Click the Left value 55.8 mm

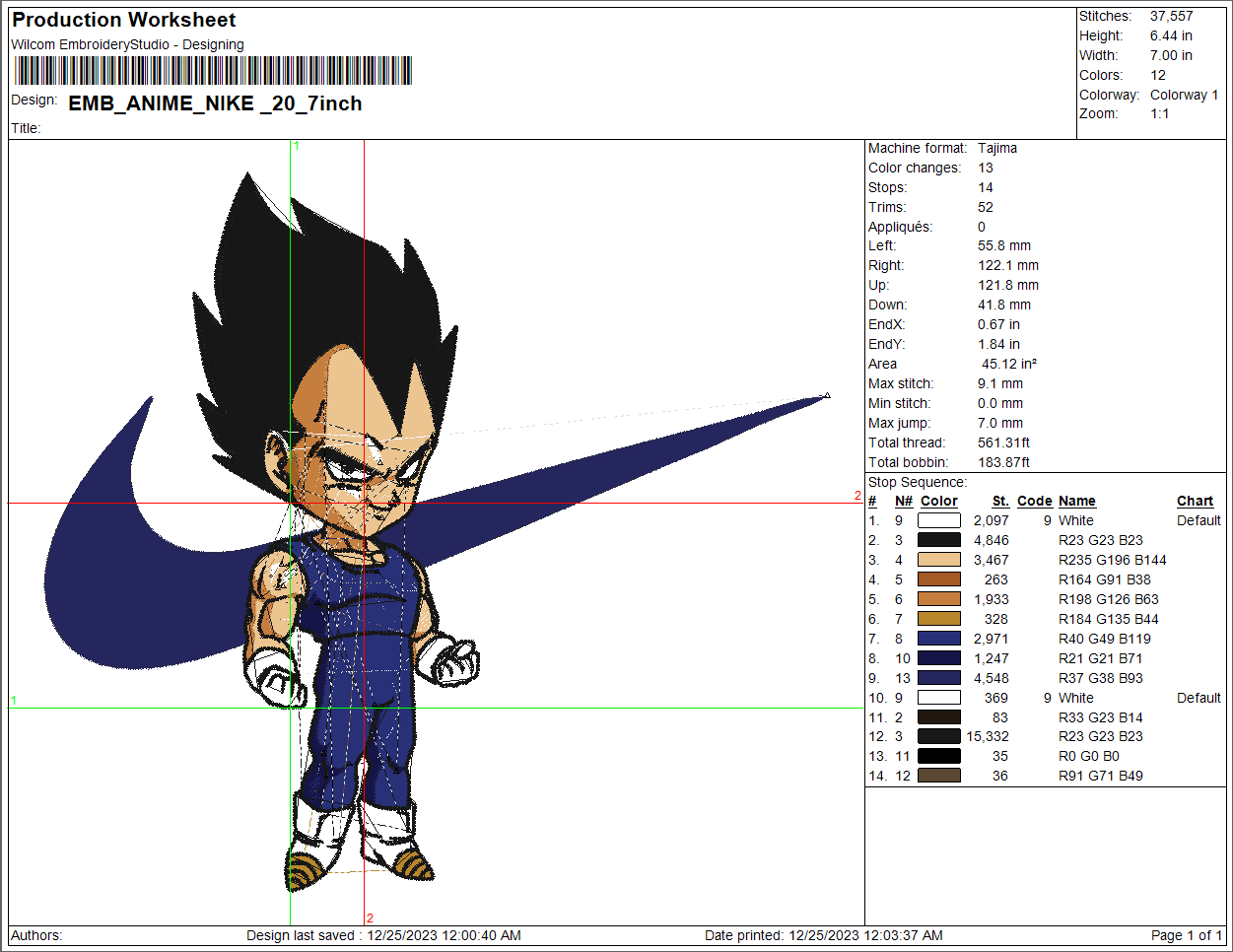pos(1004,245)
